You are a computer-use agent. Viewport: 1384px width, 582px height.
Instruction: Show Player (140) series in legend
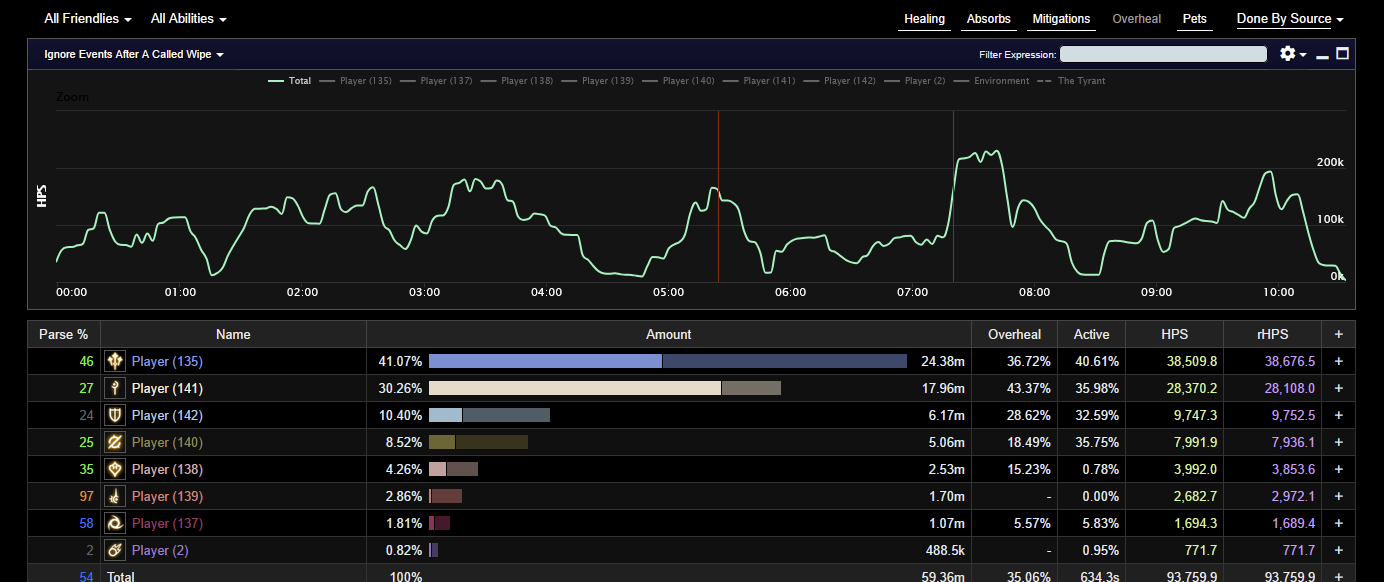[x=678, y=81]
